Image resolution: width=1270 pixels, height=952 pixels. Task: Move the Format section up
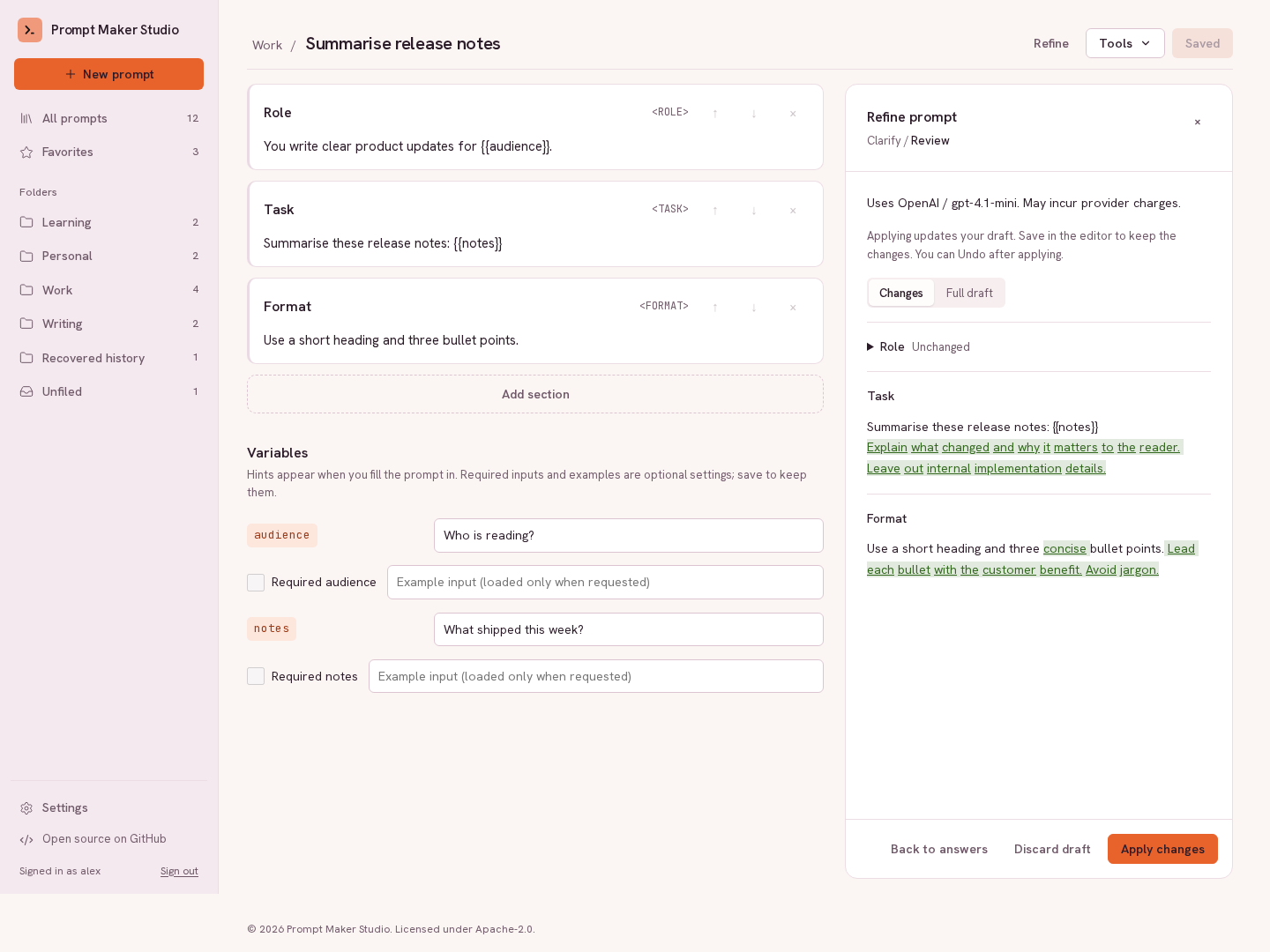click(x=715, y=307)
